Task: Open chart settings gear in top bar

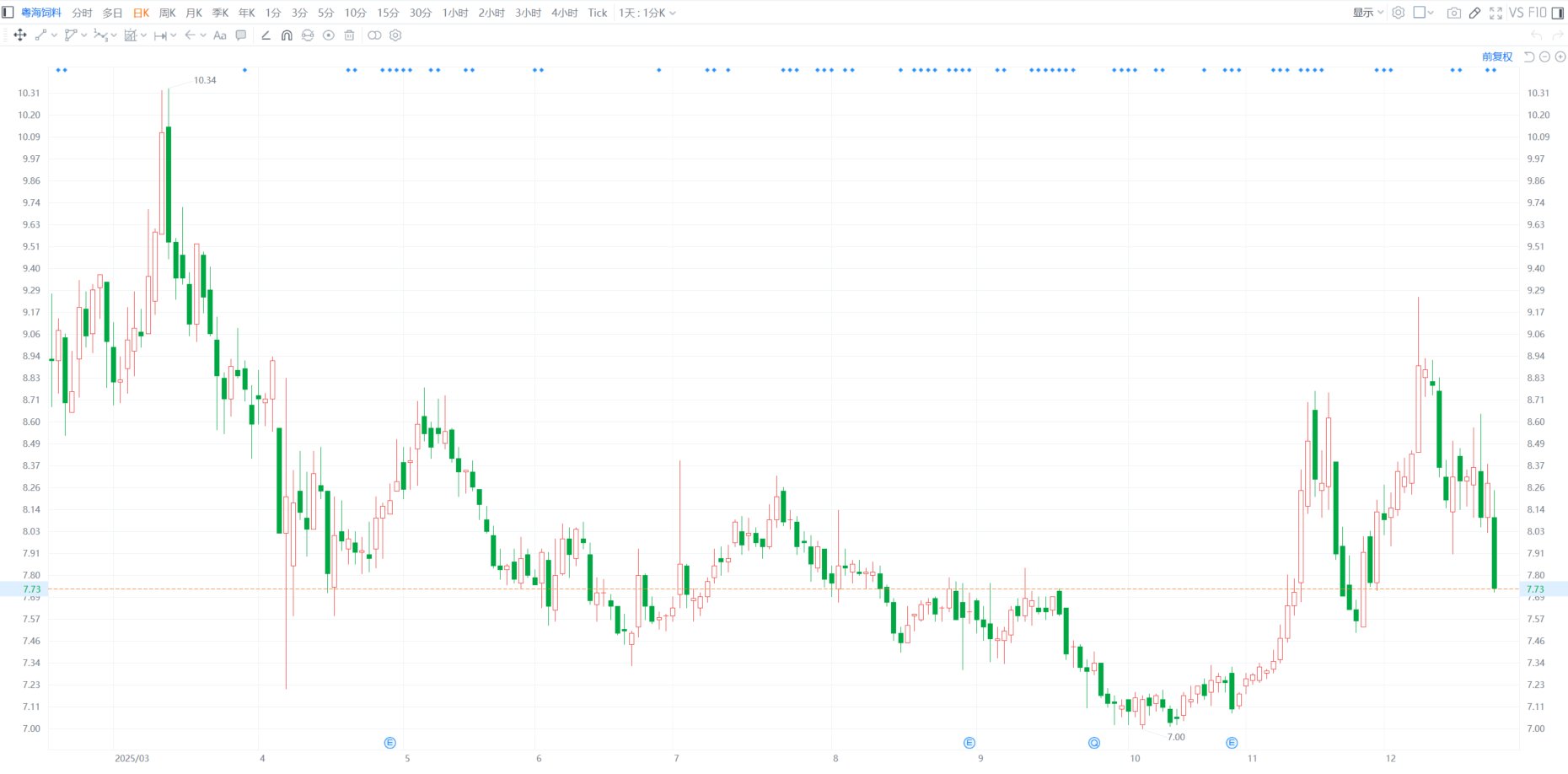Action: click(x=1399, y=13)
